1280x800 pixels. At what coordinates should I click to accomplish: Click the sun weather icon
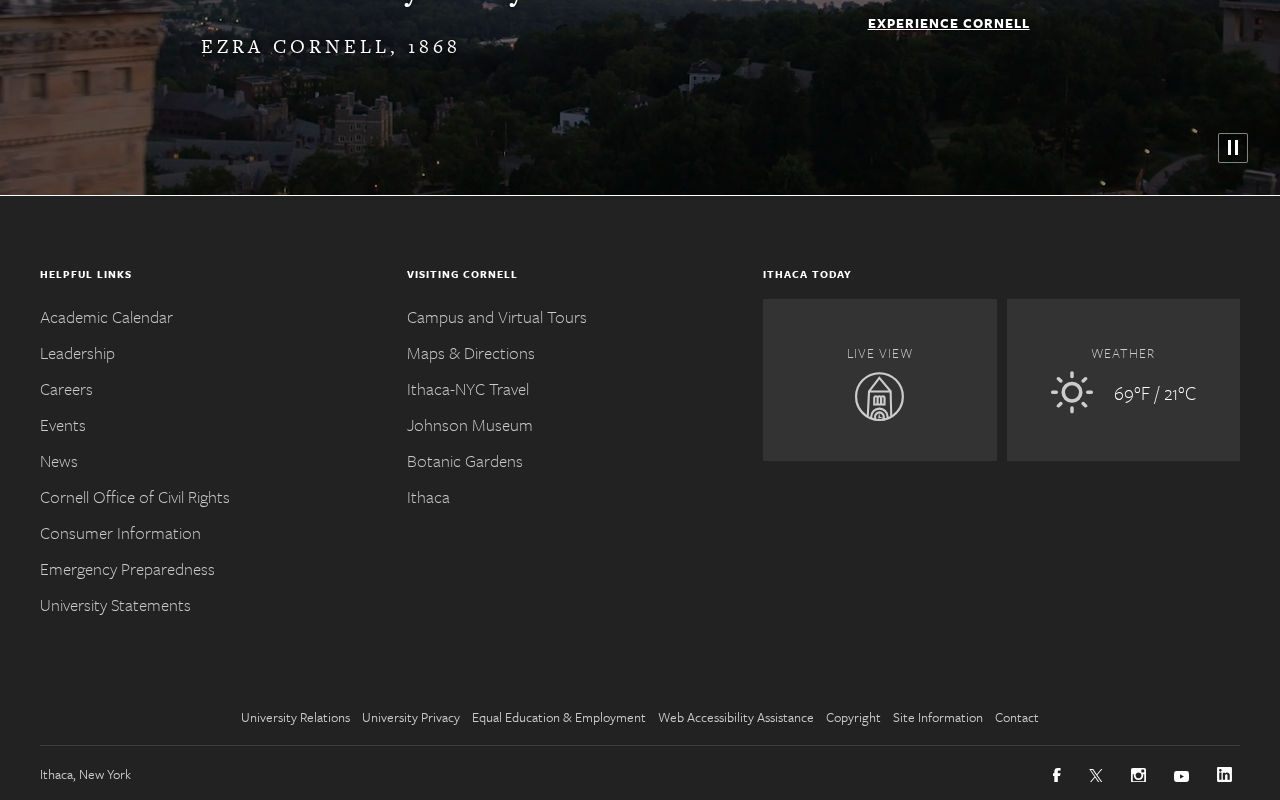1072,392
